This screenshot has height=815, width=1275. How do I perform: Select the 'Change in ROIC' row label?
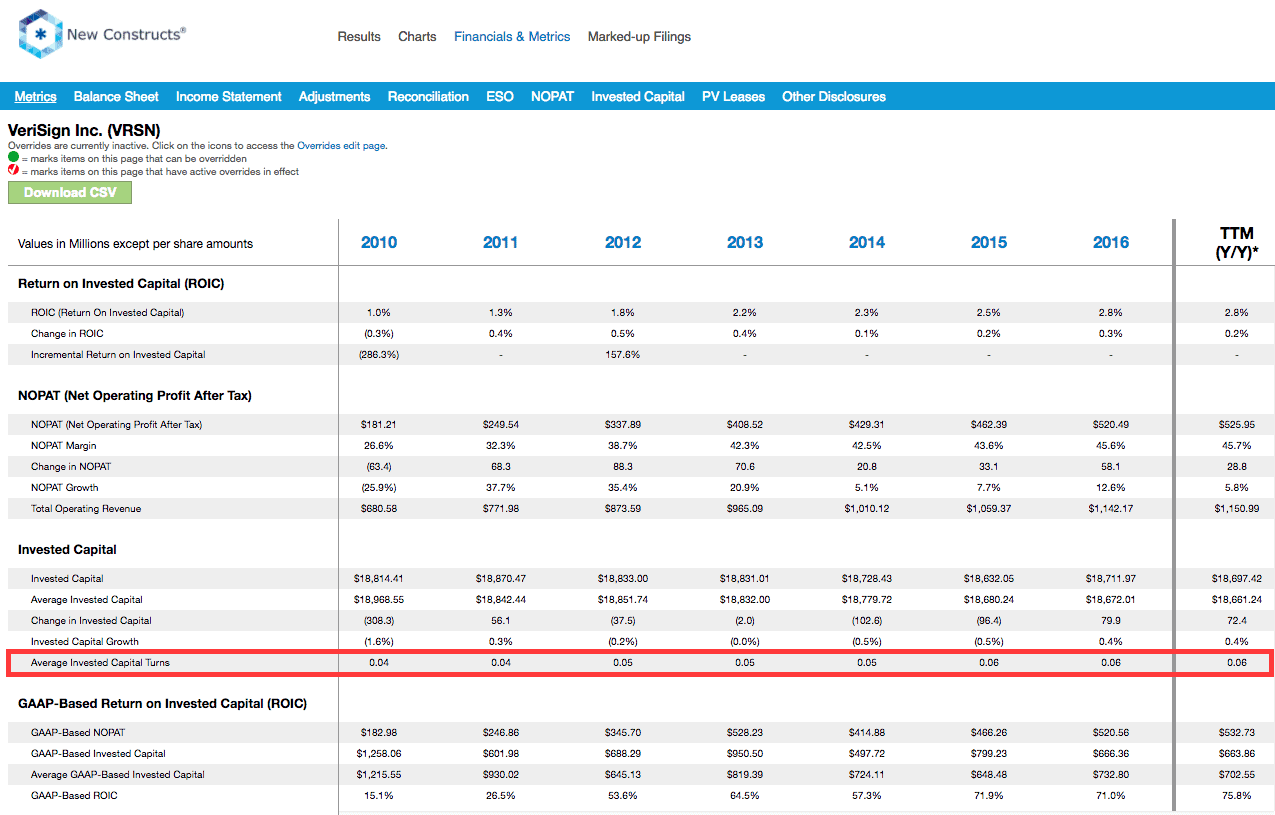coord(67,334)
